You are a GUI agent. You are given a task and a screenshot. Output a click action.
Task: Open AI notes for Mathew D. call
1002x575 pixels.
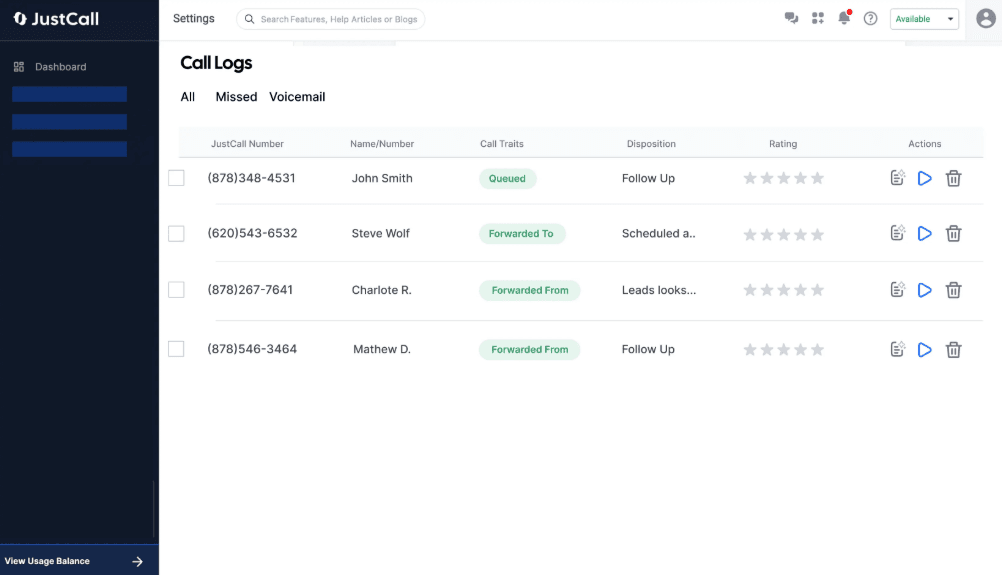[x=898, y=349]
